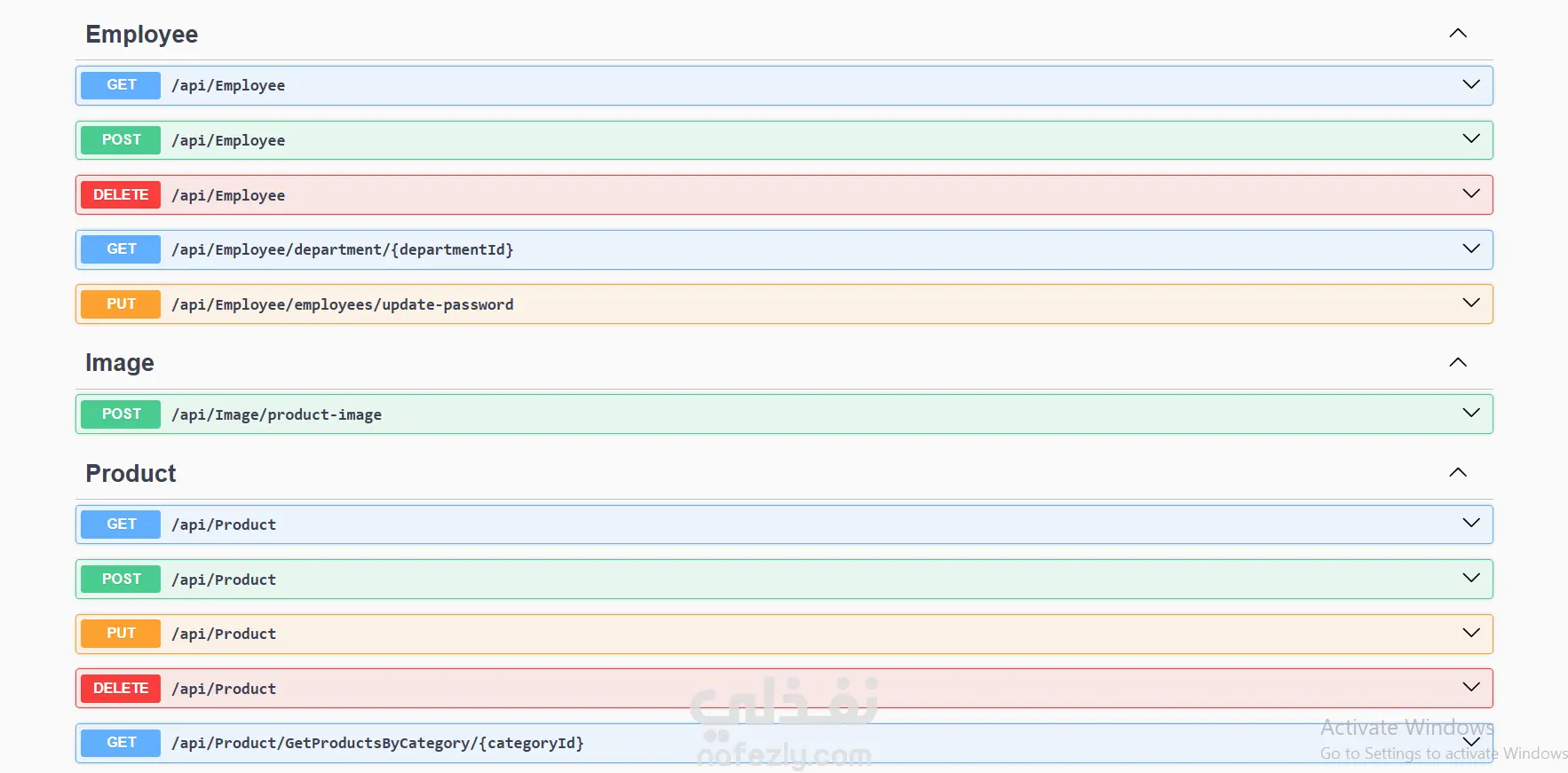Expand the GetProductsByCategory endpoint chevron
Image resolution: width=1568 pixels, height=773 pixels.
(1471, 742)
